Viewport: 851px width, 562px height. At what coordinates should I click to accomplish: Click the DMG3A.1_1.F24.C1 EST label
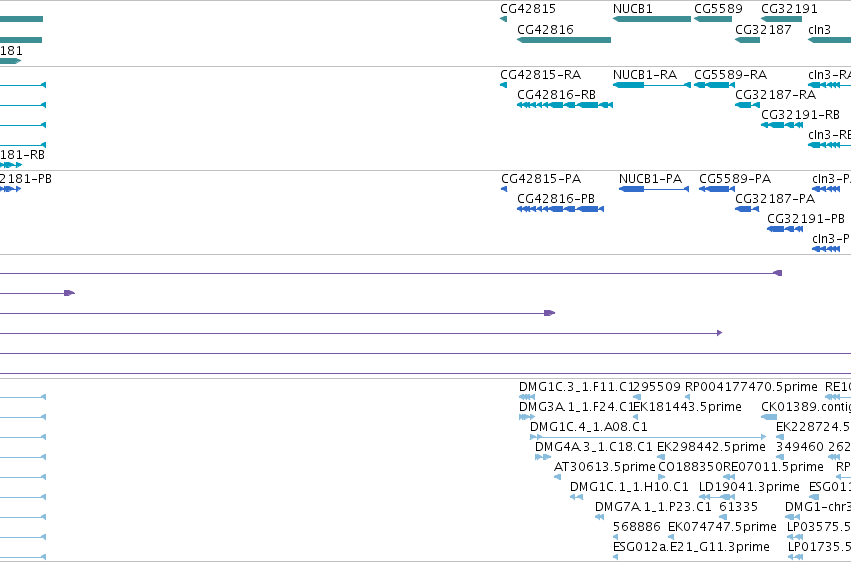coord(576,407)
